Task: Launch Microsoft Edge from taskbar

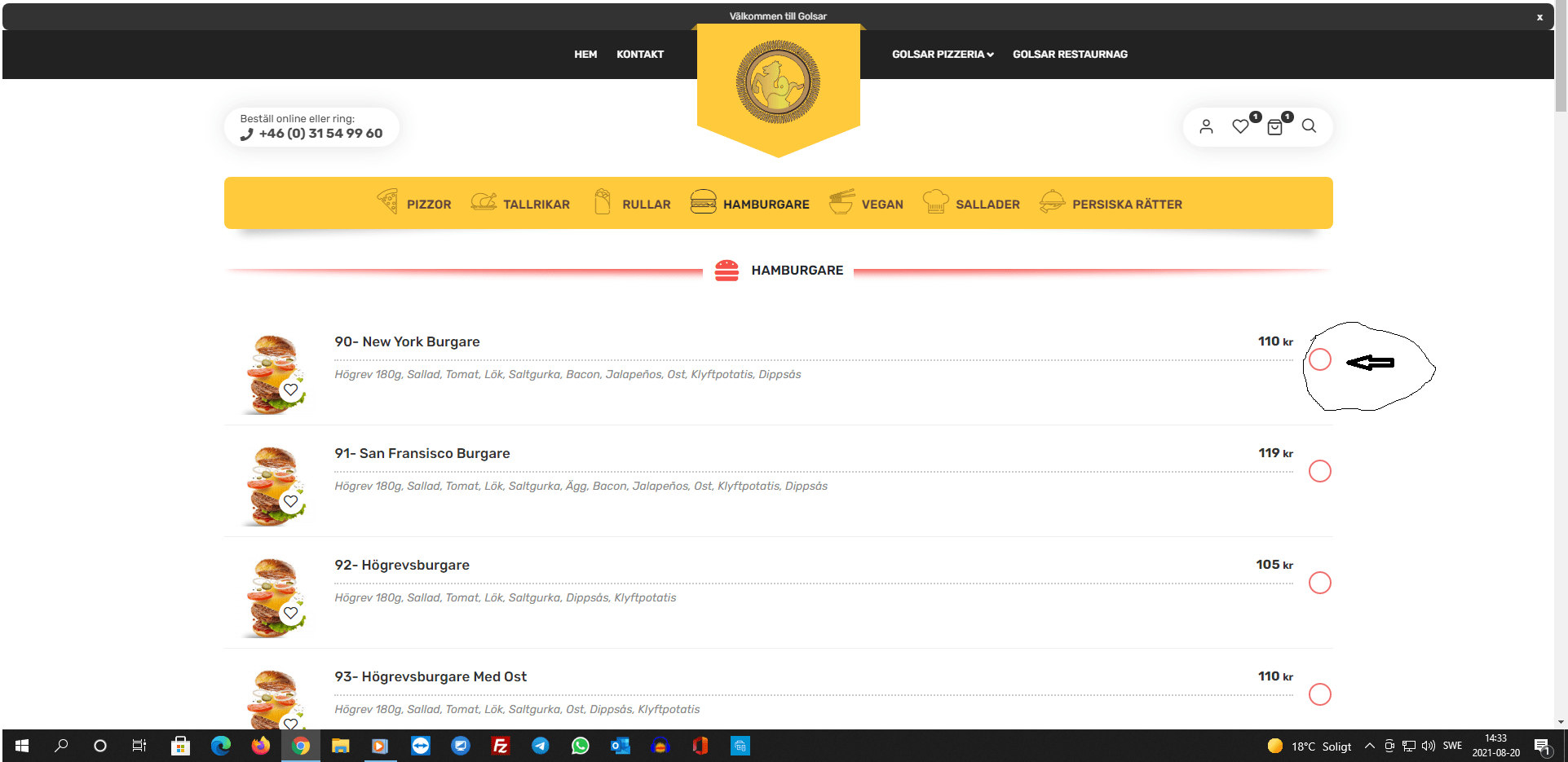Action: click(220, 746)
